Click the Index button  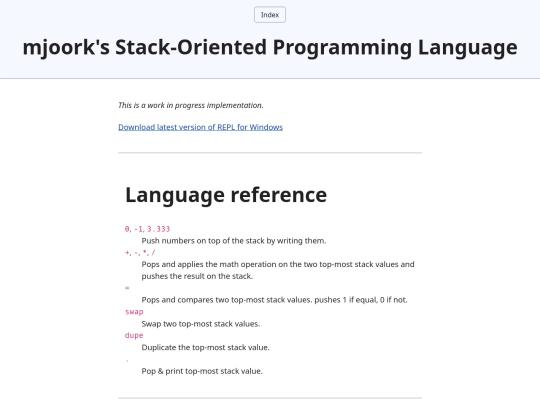coord(270,15)
